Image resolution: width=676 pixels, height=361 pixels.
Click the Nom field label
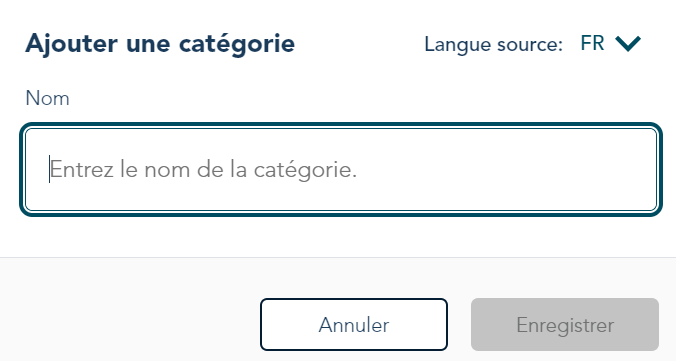tap(47, 98)
